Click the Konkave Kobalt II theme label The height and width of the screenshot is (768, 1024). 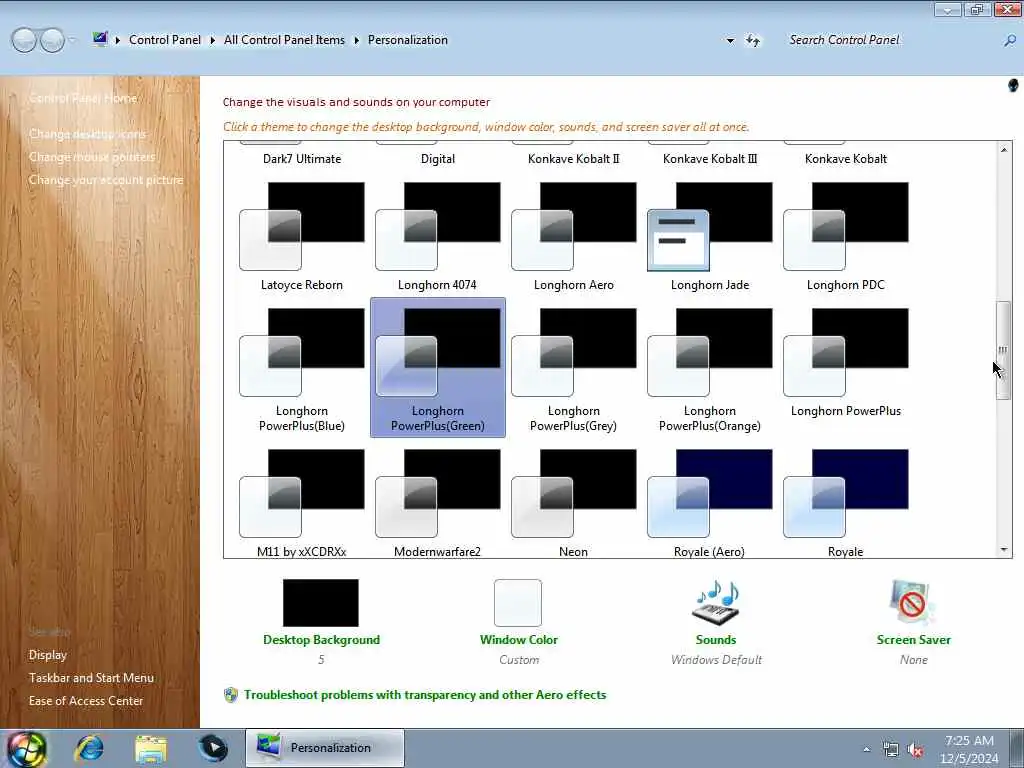[x=573, y=159]
